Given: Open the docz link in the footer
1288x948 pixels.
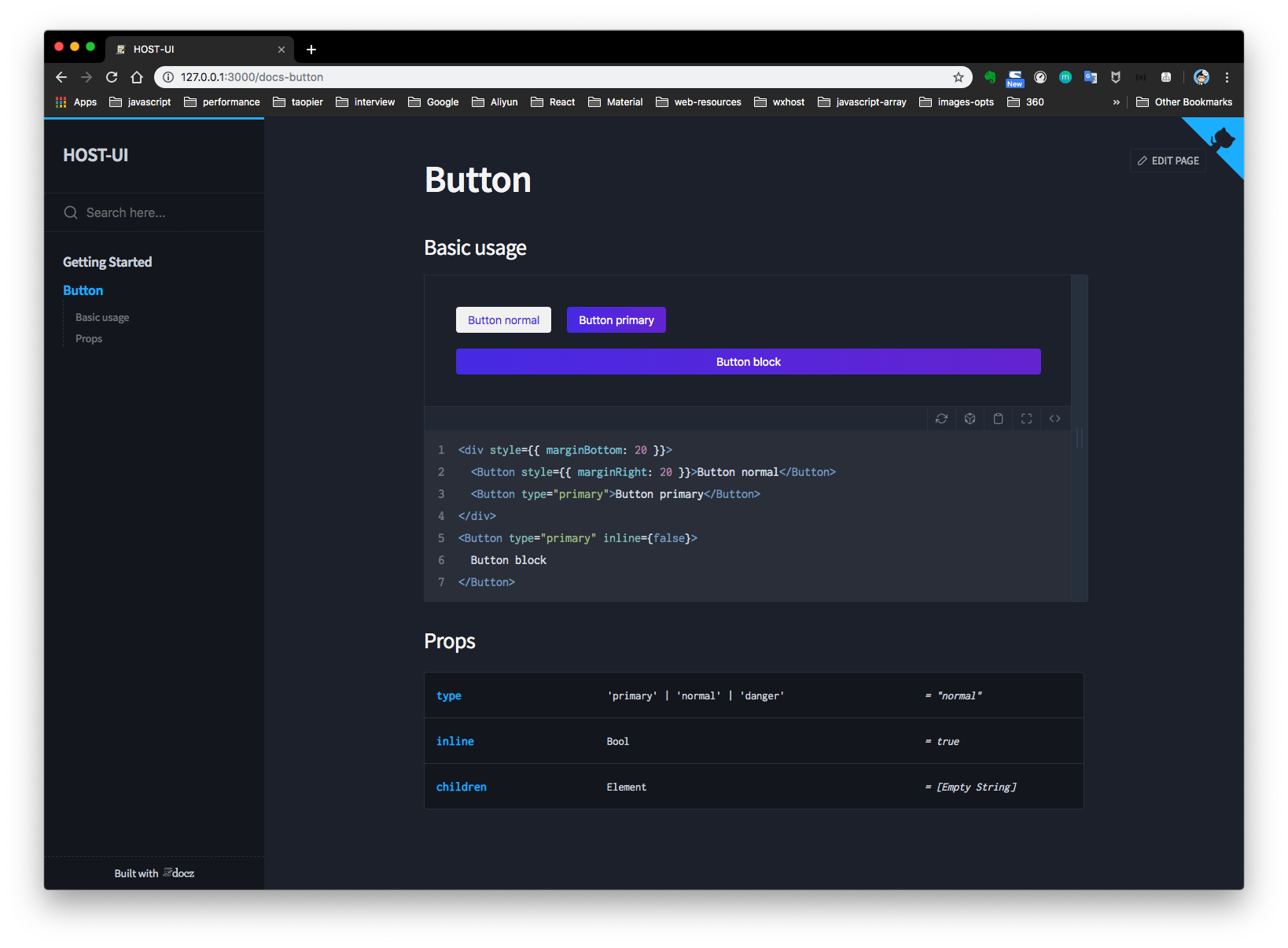Looking at the screenshot, I should tap(178, 873).
